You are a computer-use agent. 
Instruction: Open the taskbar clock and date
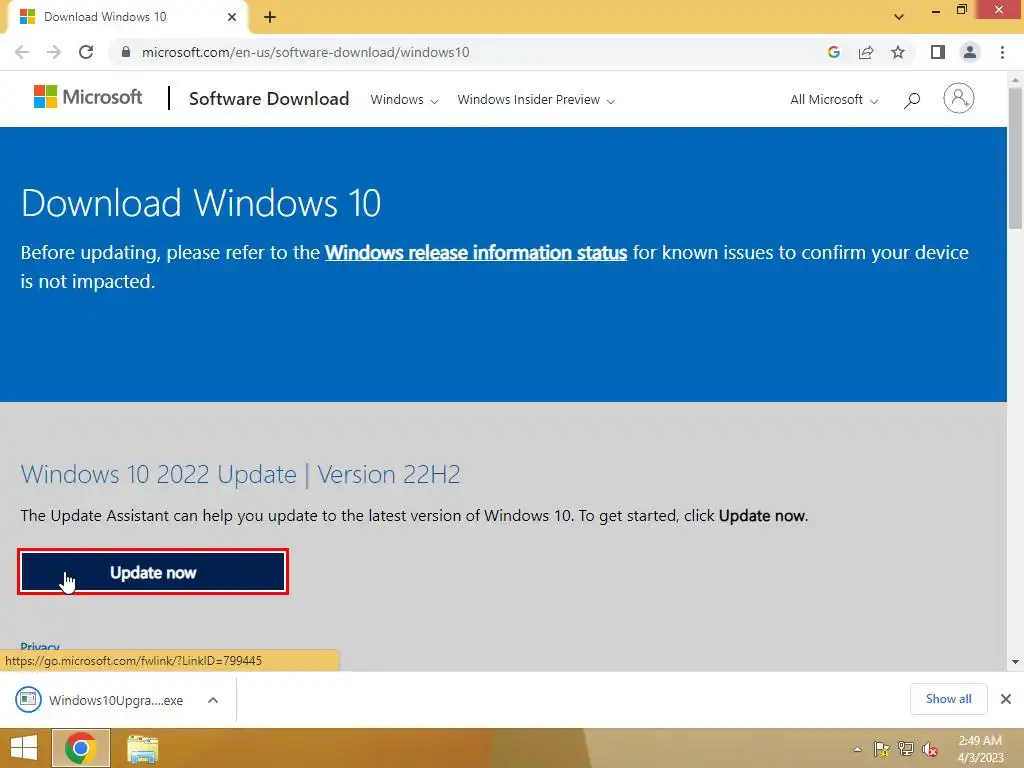pos(980,749)
